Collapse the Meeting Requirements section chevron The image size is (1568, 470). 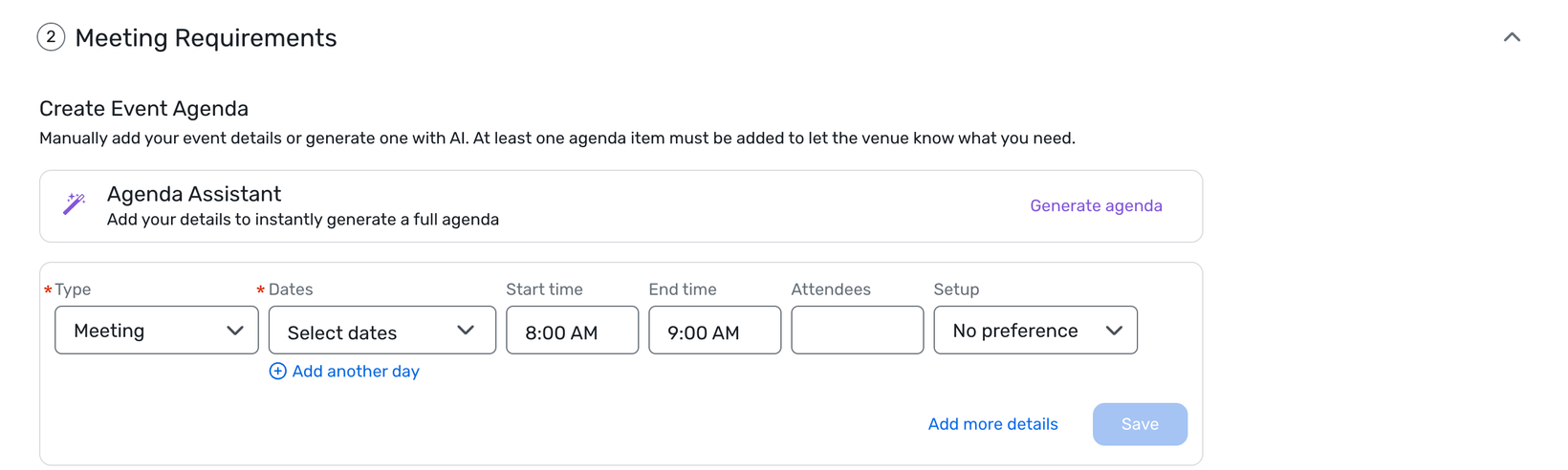(1512, 37)
